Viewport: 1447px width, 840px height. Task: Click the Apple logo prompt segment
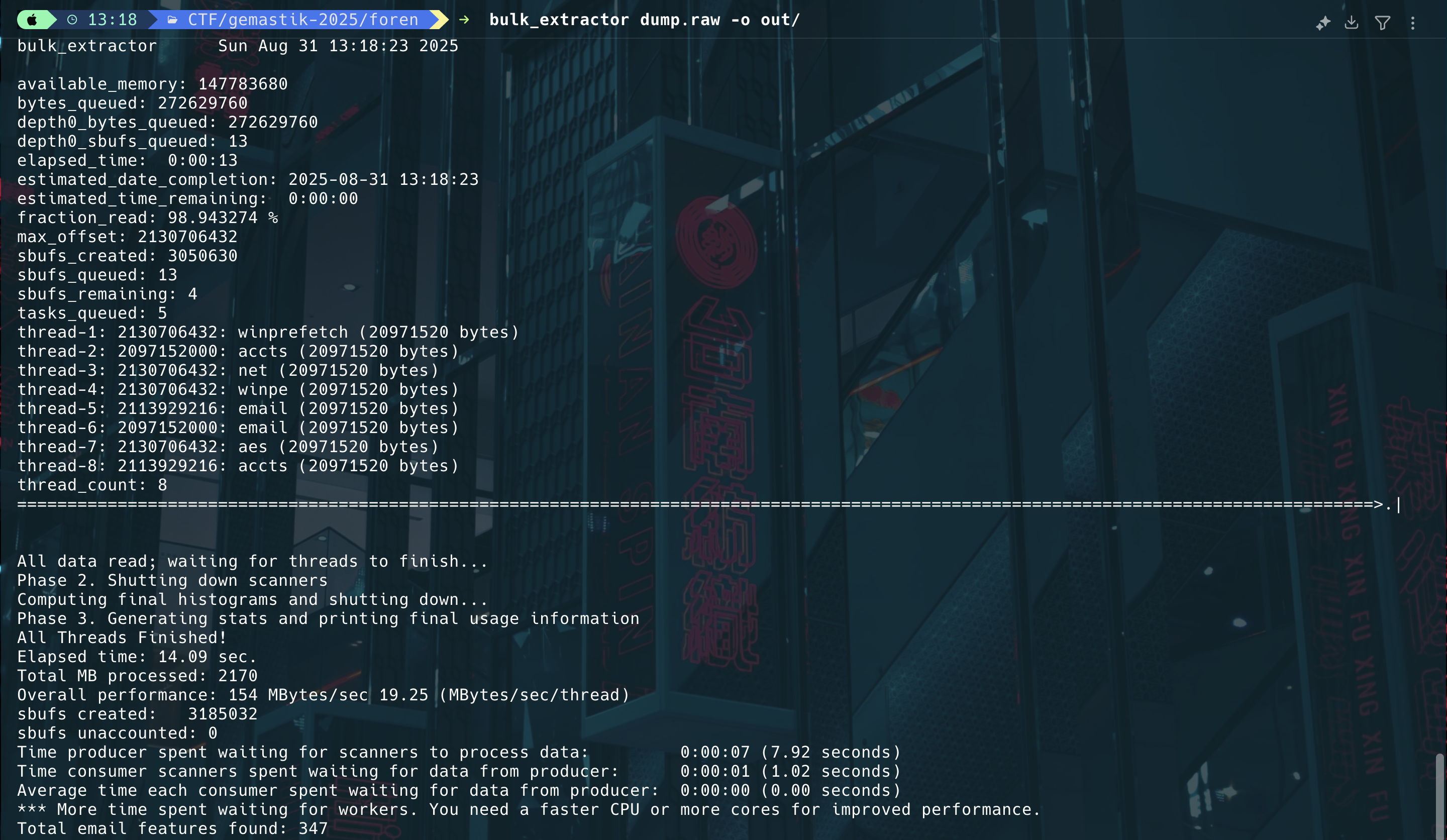[x=32, y=20]
